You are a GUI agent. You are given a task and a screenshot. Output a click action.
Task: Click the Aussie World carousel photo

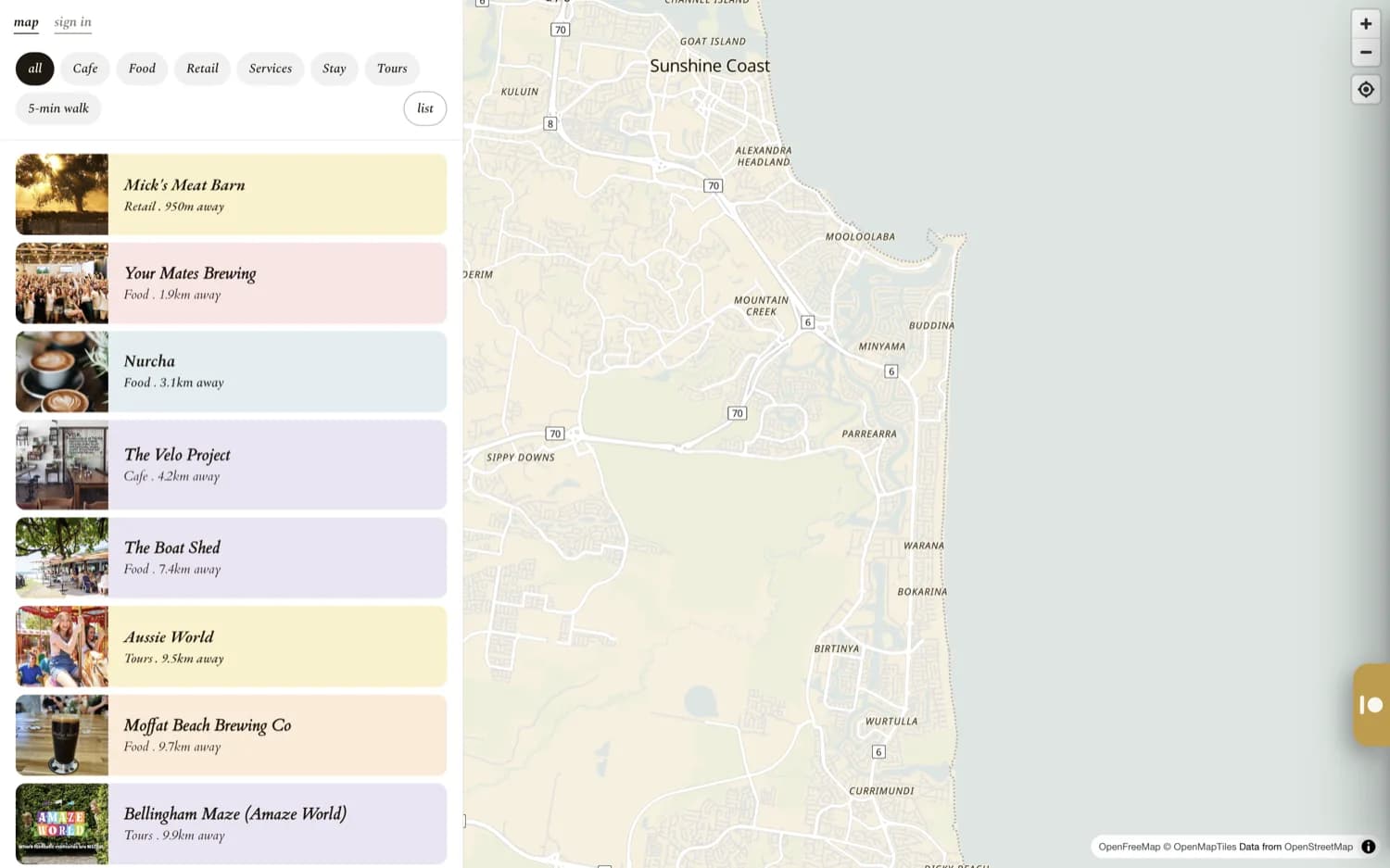pyautogui.click(x=62, y=647)
